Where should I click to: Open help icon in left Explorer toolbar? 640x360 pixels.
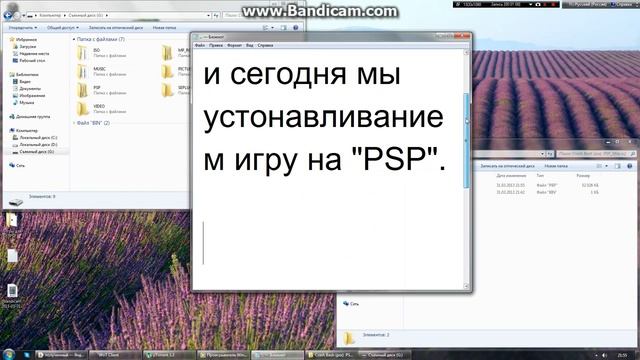296,28
